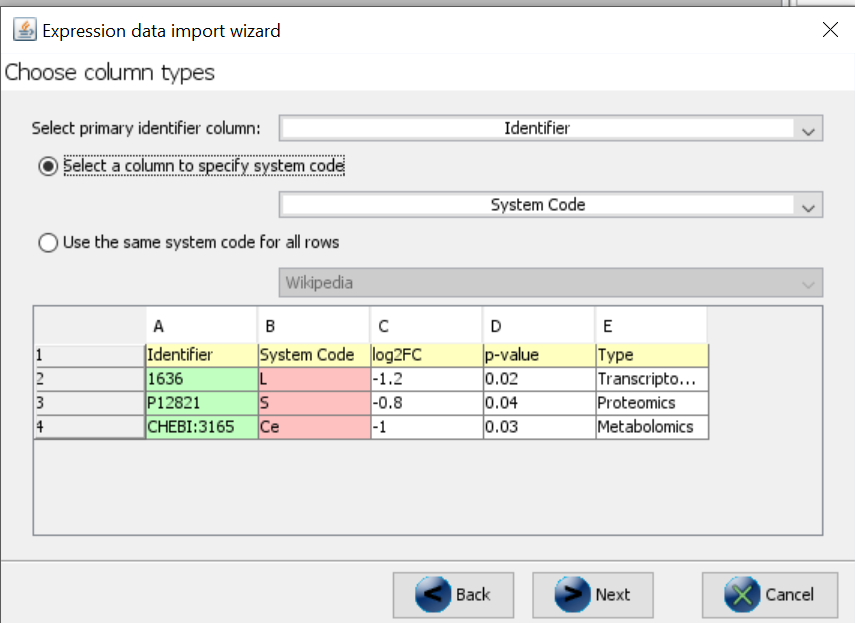The width and height of the screenshot is (855, 623).
Task: Close the Expression data import wizard
Action: (830, 29)
